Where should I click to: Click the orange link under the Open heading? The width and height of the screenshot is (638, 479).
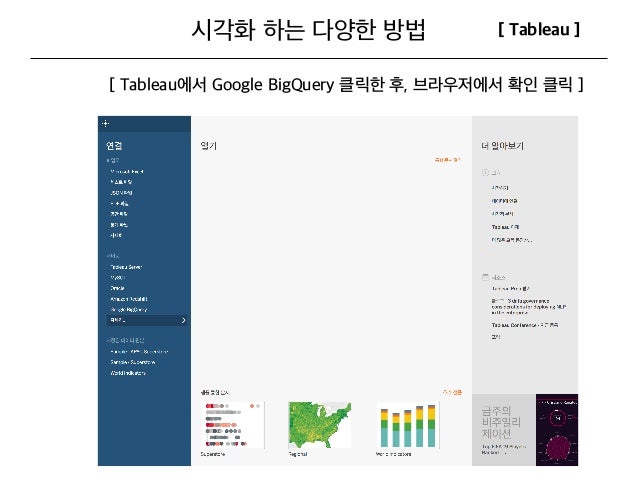(x=448, y=160)
